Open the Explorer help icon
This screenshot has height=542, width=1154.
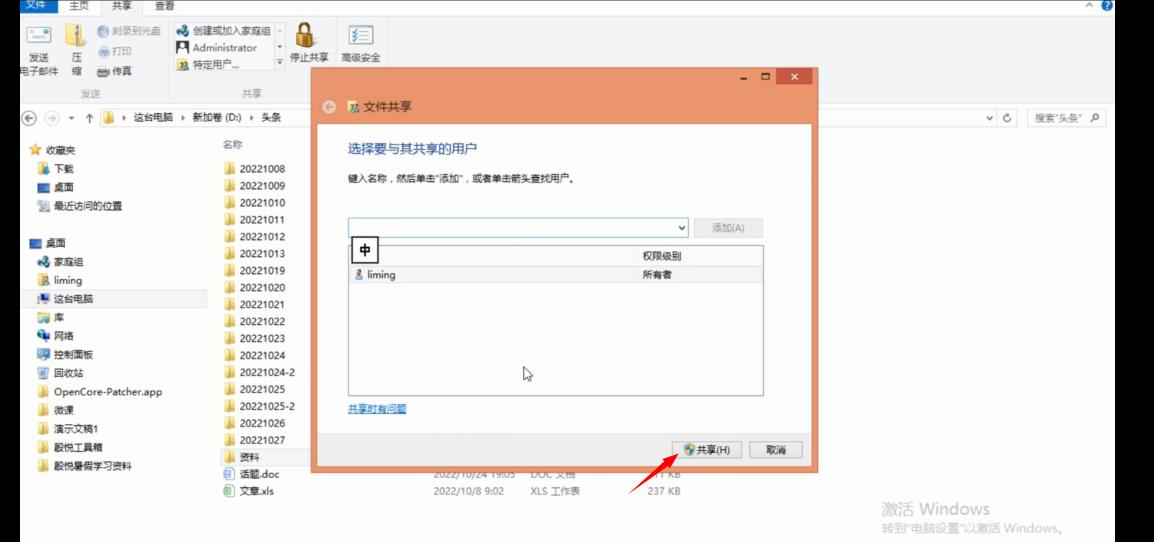[1107, 6]
